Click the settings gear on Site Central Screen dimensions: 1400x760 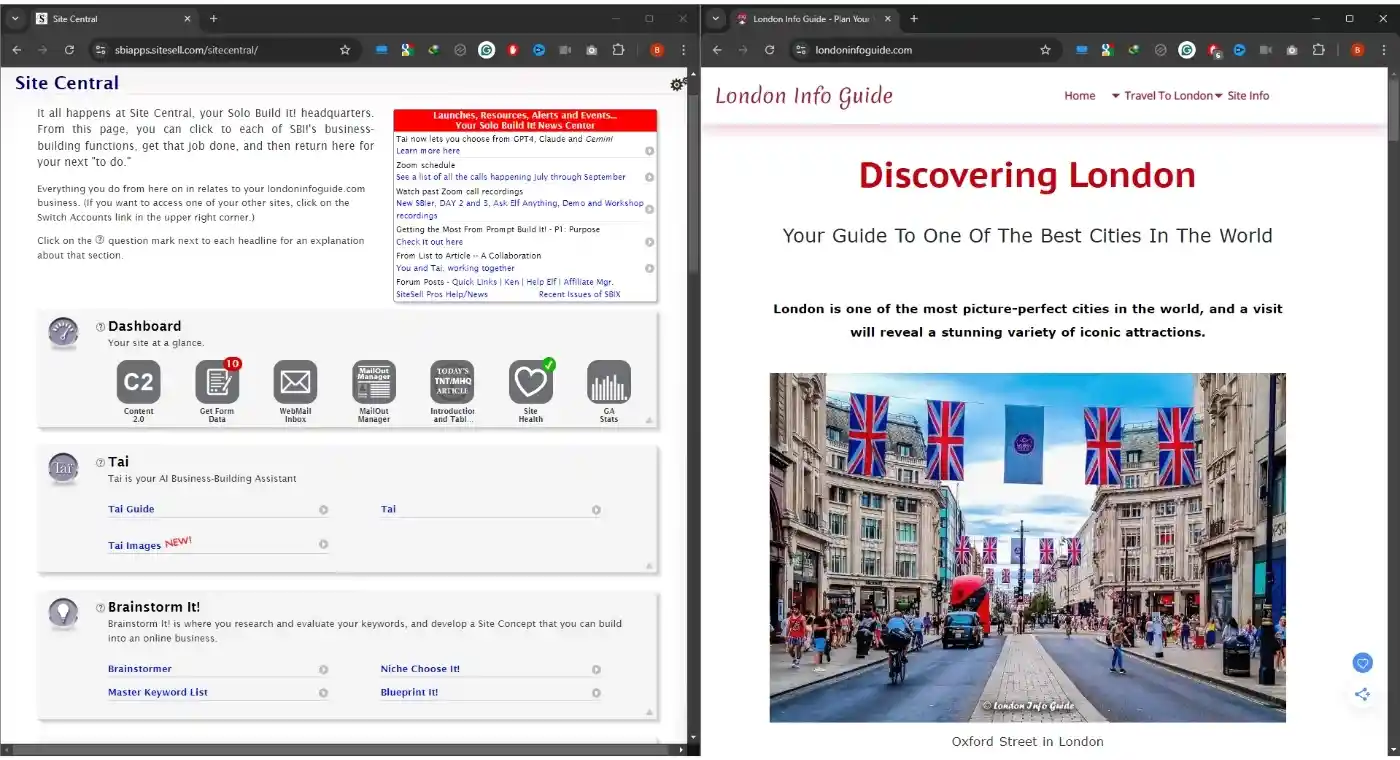coord(678,85)
